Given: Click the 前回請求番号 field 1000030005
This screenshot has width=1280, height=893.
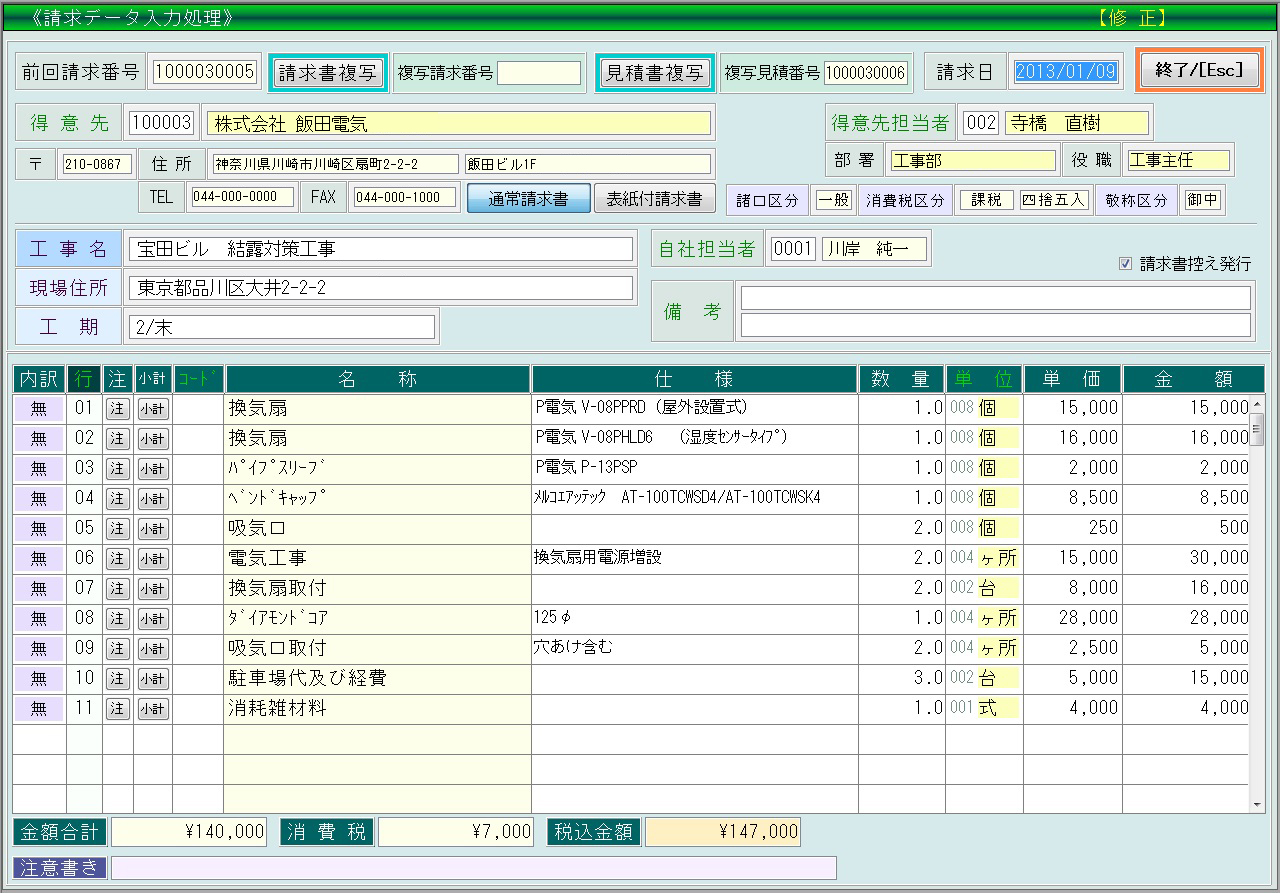Looking at the screenshot, I should pyautogui.click(x=205, y=72).
